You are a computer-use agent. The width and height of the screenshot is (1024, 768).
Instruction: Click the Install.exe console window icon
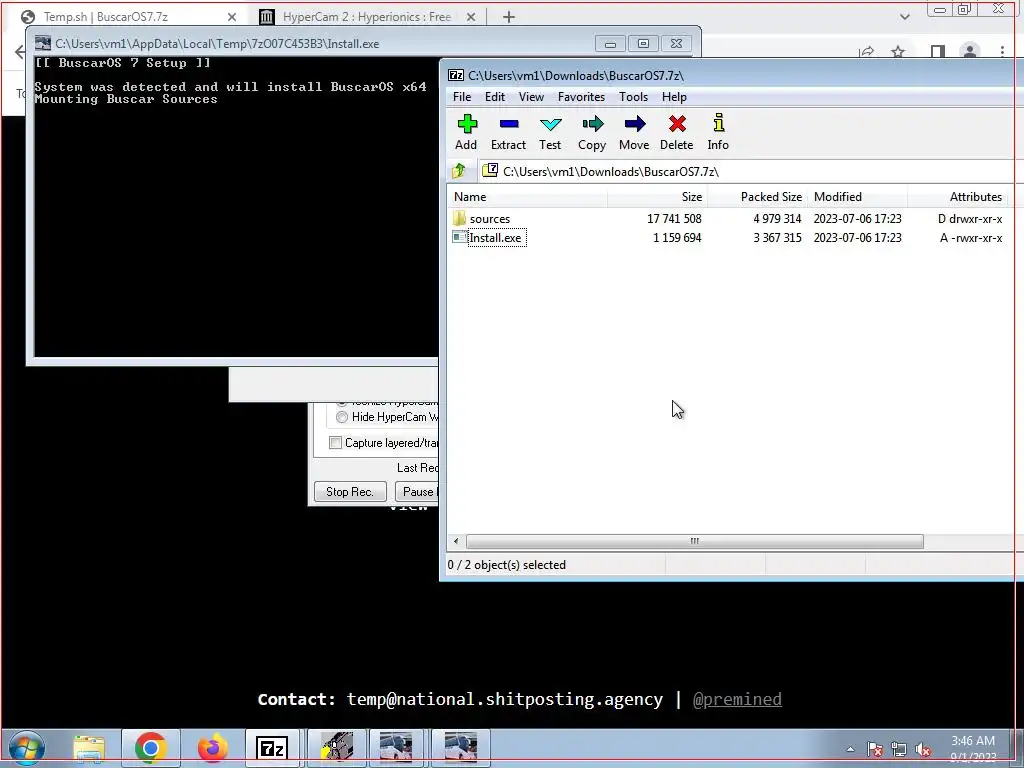click(x=43, y=43)
